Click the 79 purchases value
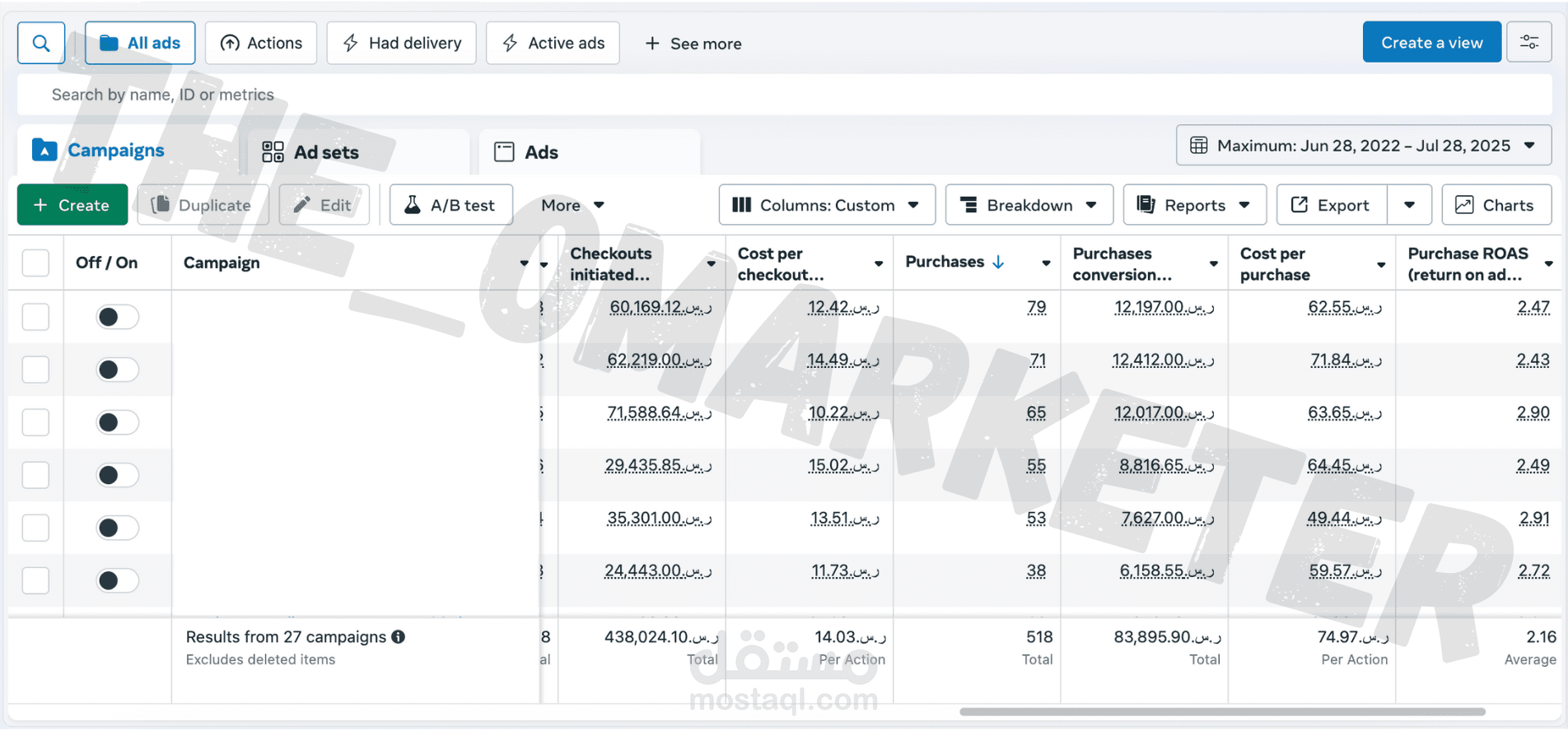The width and height of the screenshot is (1568, 731). coord(1037,307)
